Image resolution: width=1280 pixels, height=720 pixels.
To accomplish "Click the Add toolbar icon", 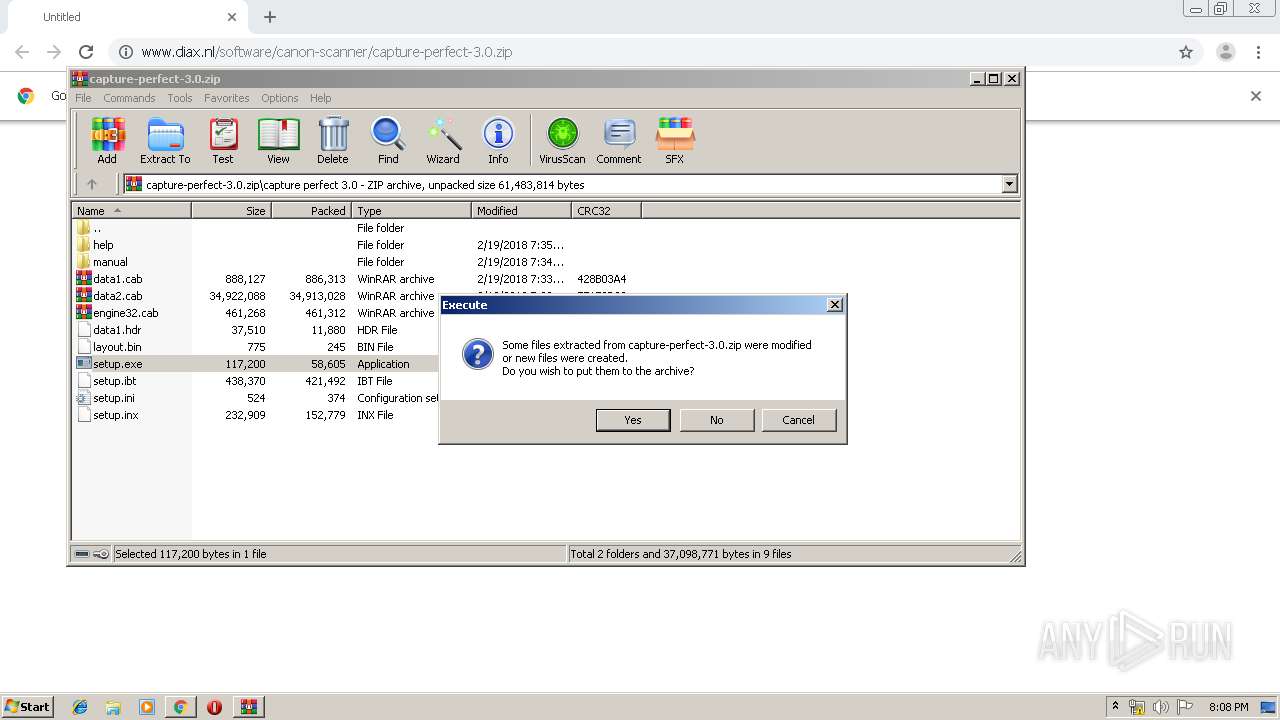I will point(107,140).
